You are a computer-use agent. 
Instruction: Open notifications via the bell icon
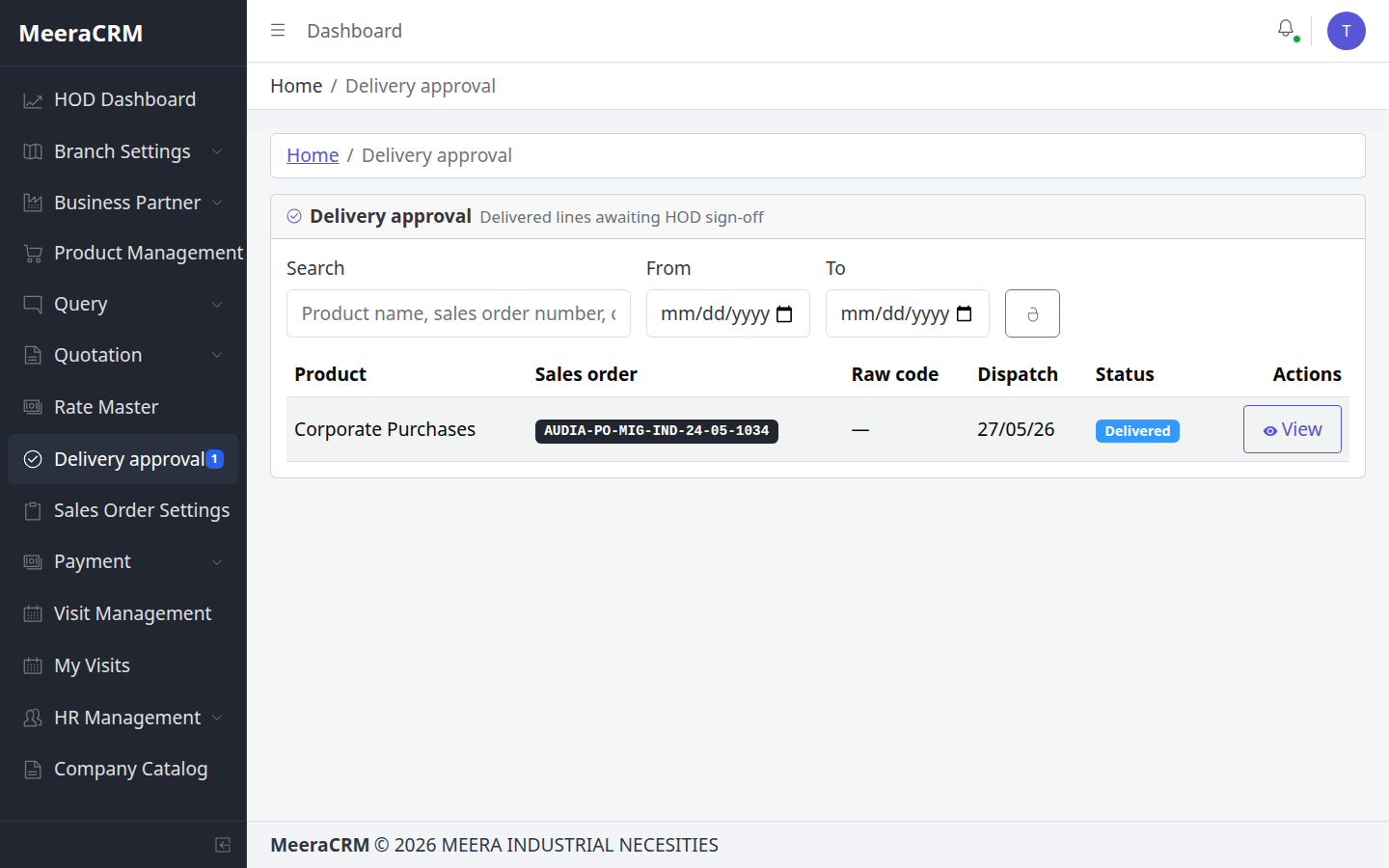pos(1286,30)
